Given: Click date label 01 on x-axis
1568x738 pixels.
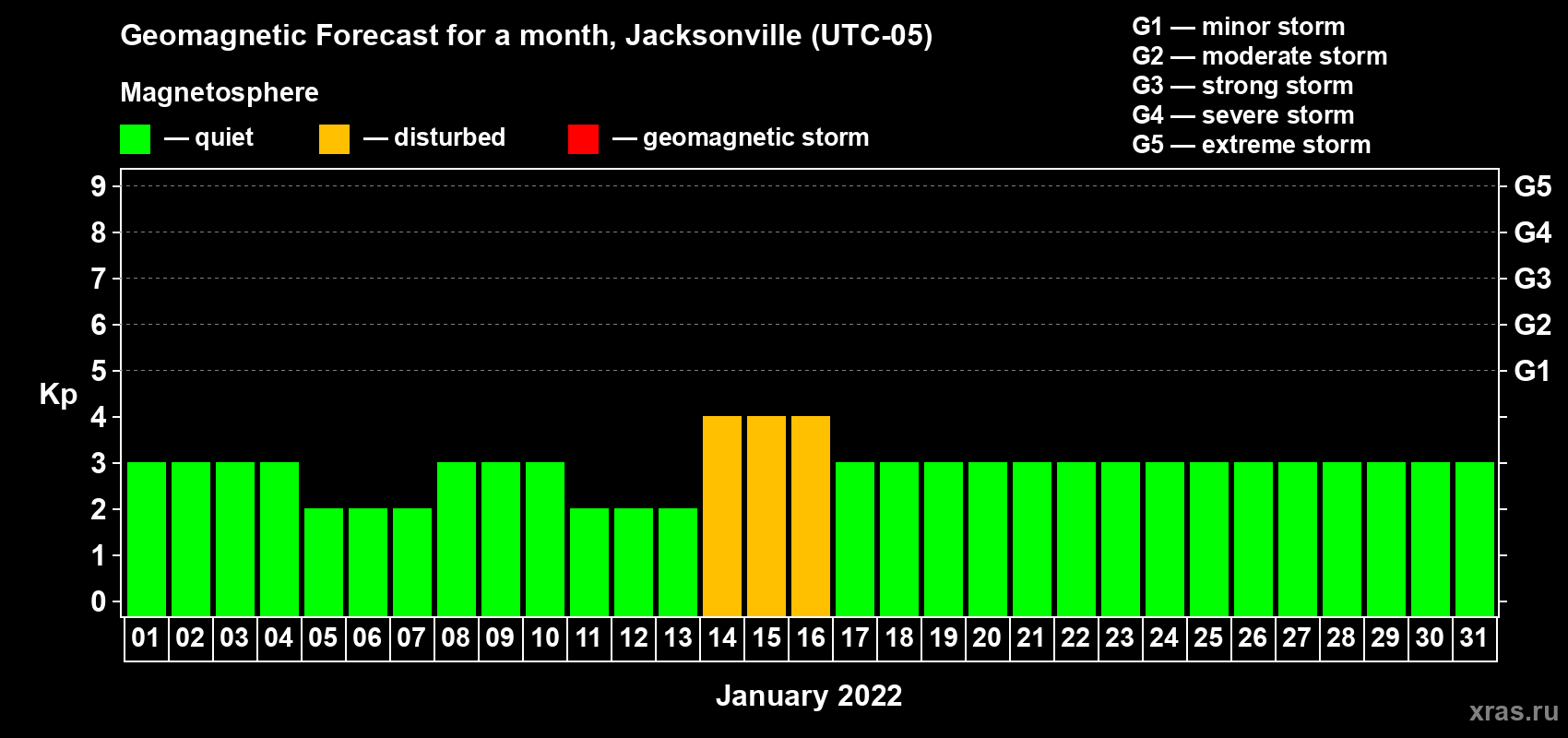Looking at the screenshot, I should pyautogui.click(x=146, y=637).
